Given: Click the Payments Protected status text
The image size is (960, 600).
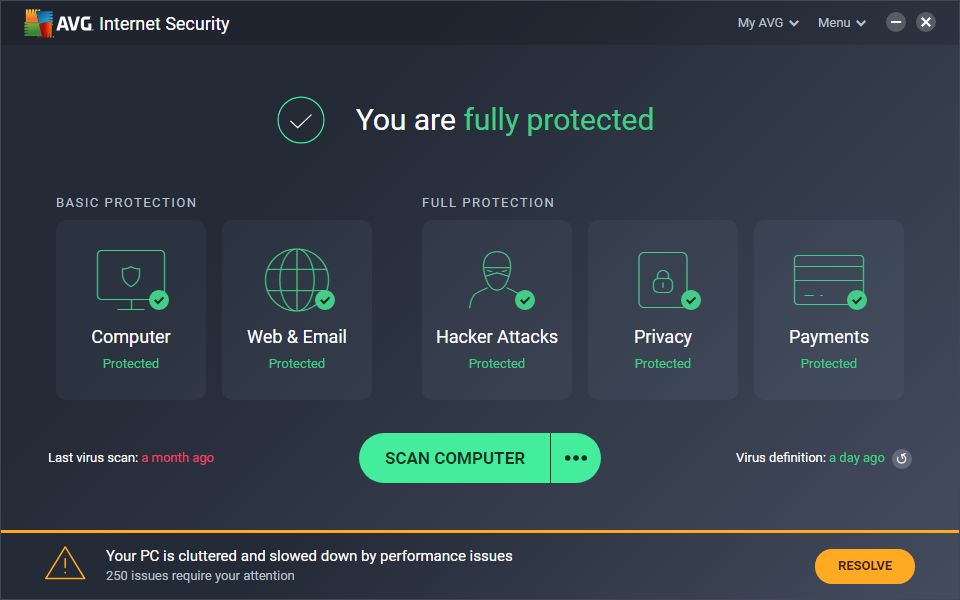Looking at the screenshot, I should (x=828, y=364).
